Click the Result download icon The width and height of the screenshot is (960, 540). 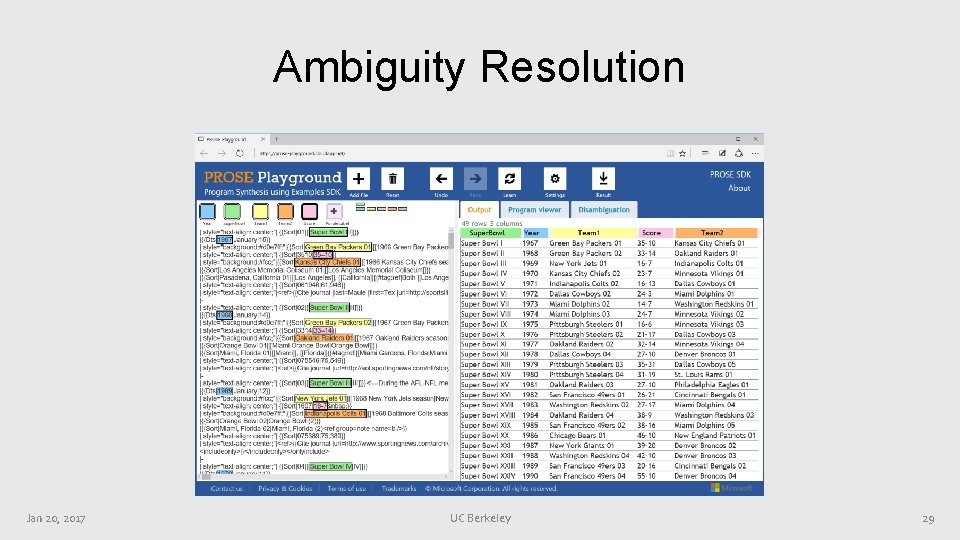pyautogui.click(x=603, y=179)
